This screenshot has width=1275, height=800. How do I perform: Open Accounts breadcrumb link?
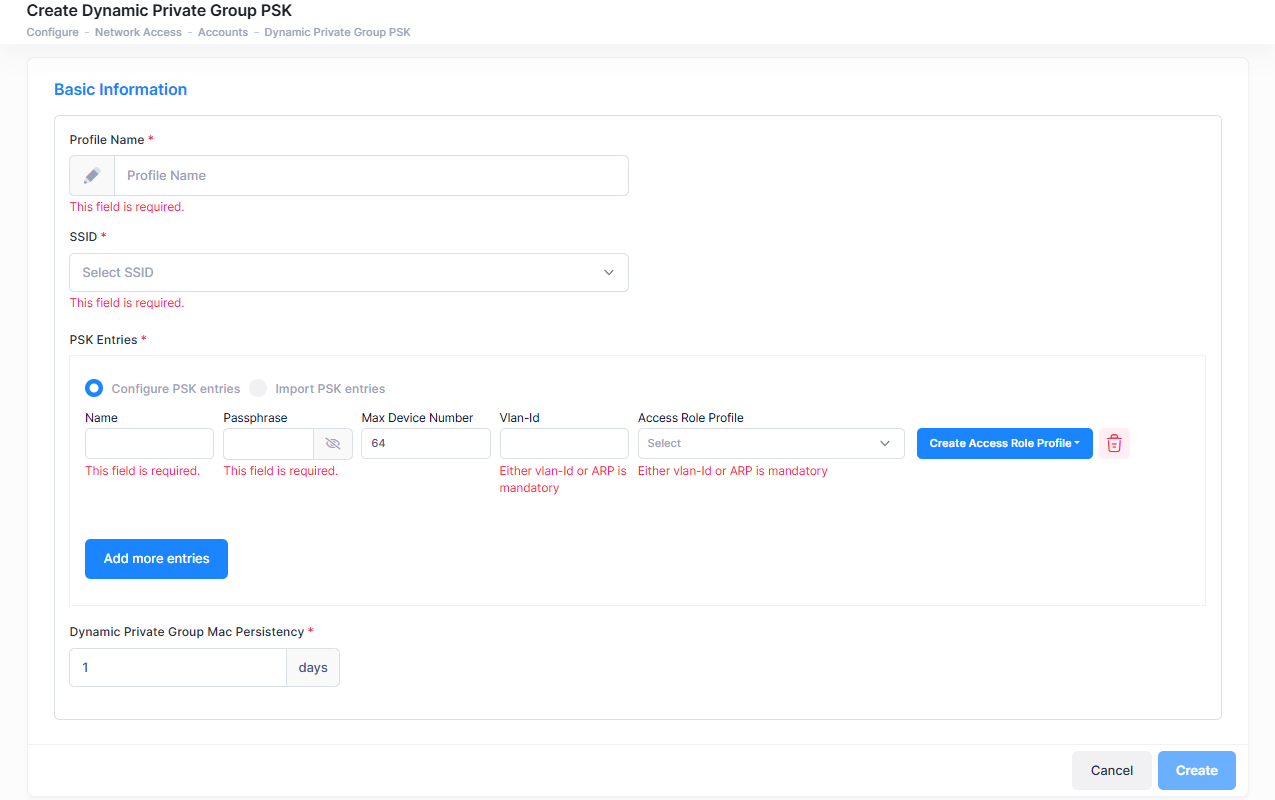(222, 33)
